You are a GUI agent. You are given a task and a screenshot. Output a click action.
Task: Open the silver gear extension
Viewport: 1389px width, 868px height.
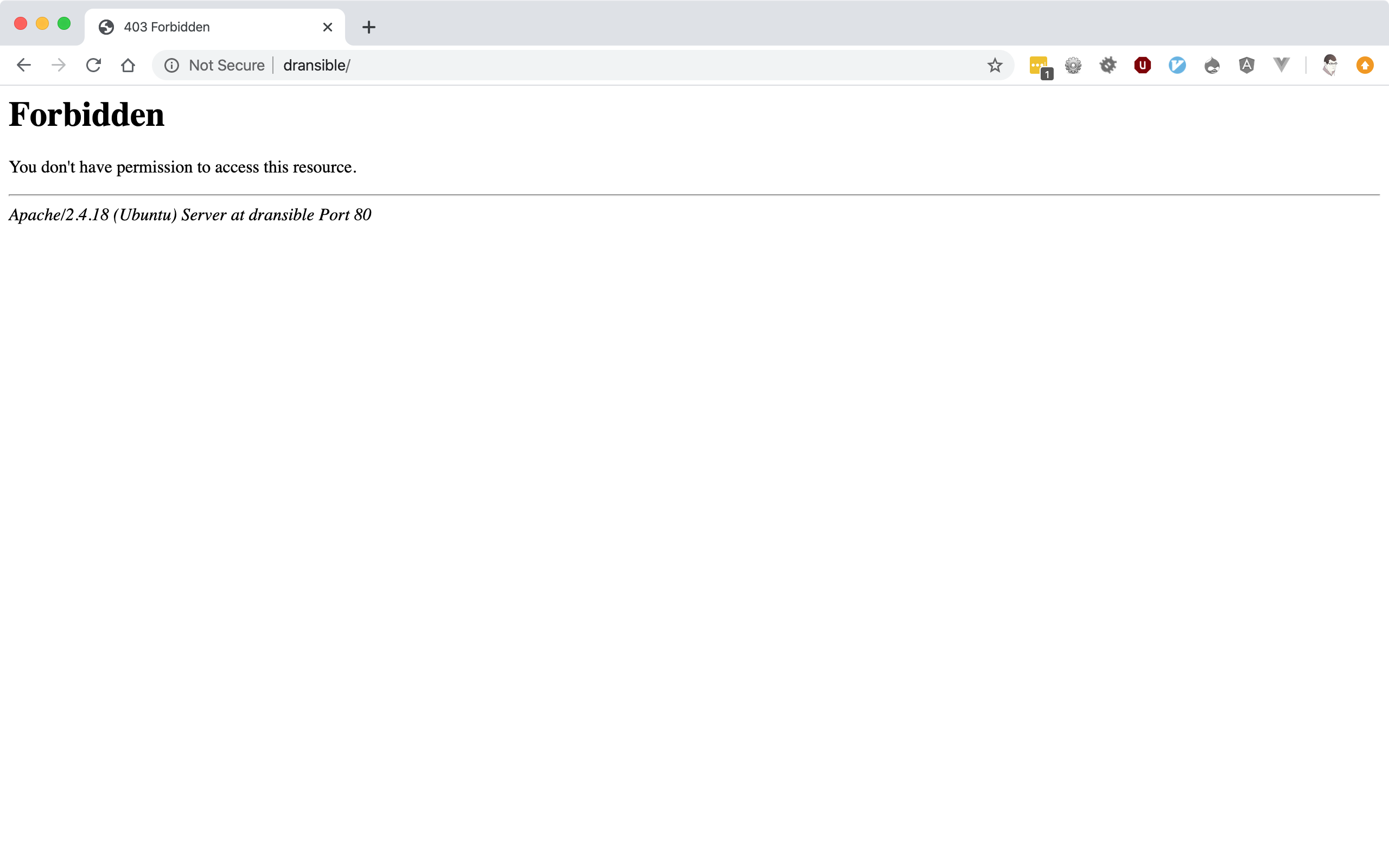(x=1073, y=66)
